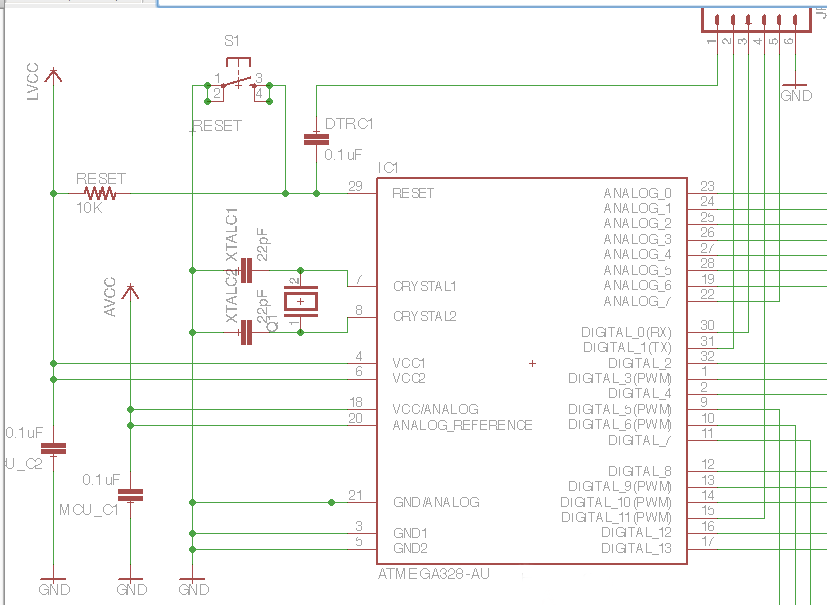Viewport: 827px width, 605px height.
Task: Click the DIGITAL_8 pin label
Action: pyautogui.click(x=640, y=471)
